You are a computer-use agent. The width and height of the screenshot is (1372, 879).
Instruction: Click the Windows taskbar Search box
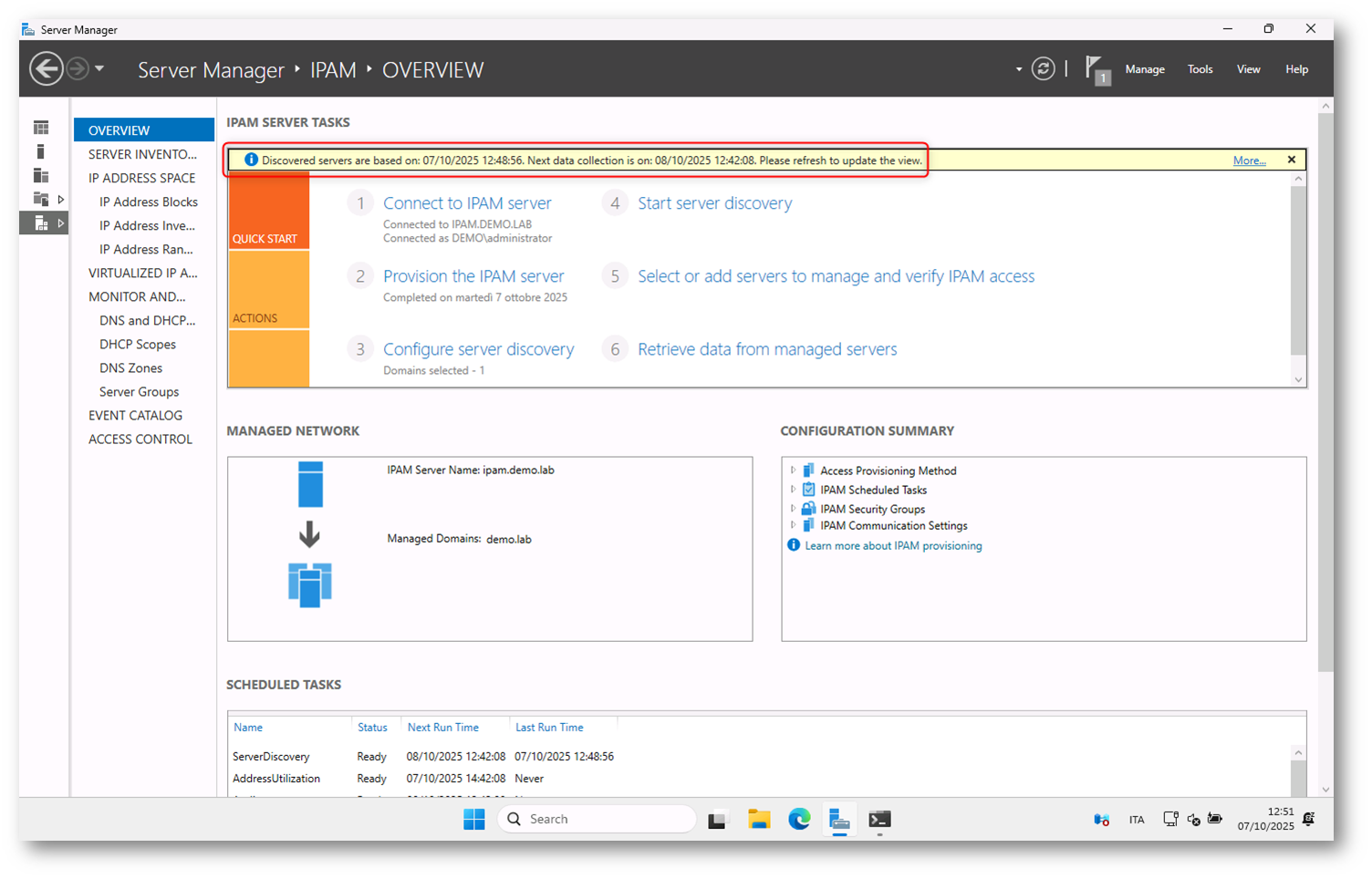click(x=598, y=820)
